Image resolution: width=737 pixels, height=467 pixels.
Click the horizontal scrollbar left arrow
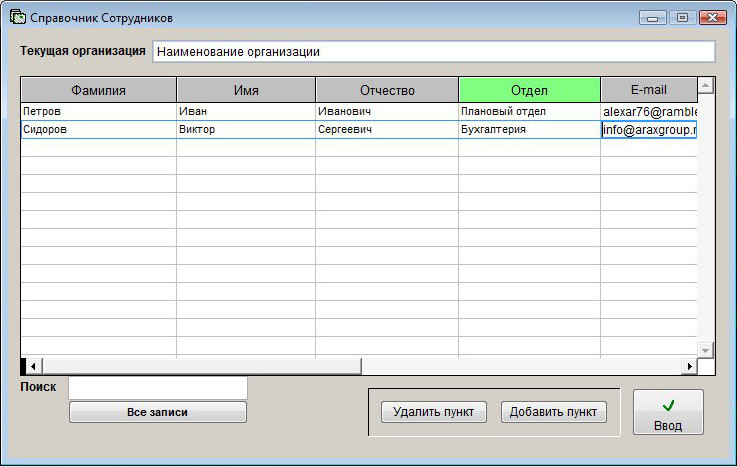point(33,366)
